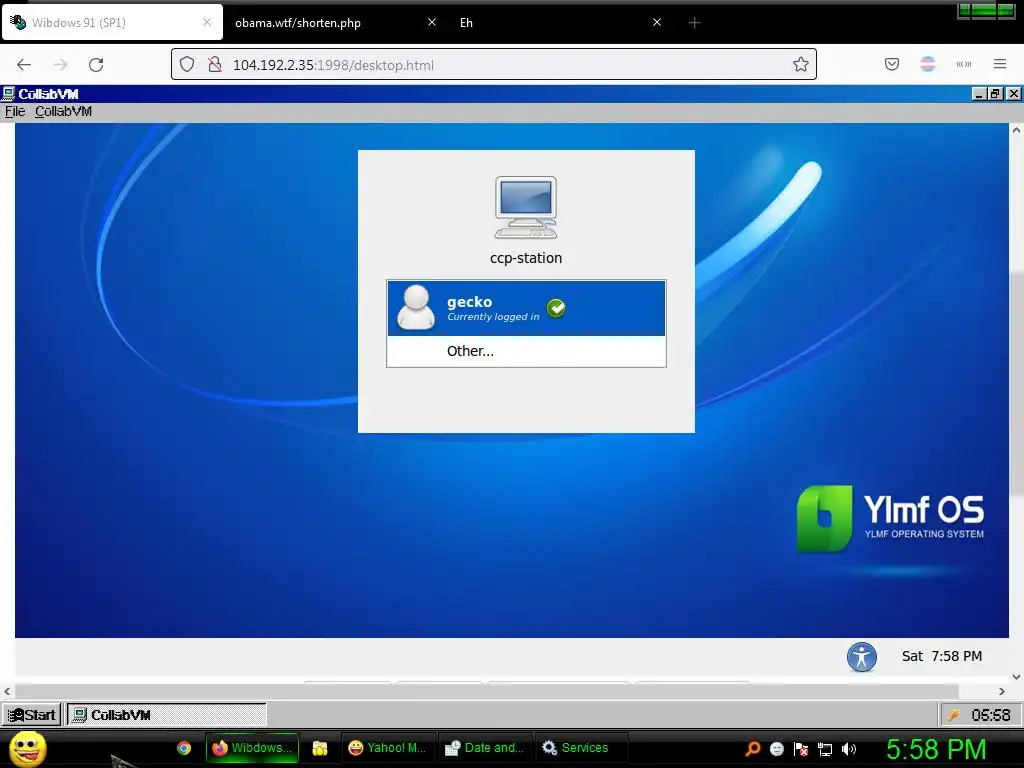Select the gecko user account

click(526, 308)
